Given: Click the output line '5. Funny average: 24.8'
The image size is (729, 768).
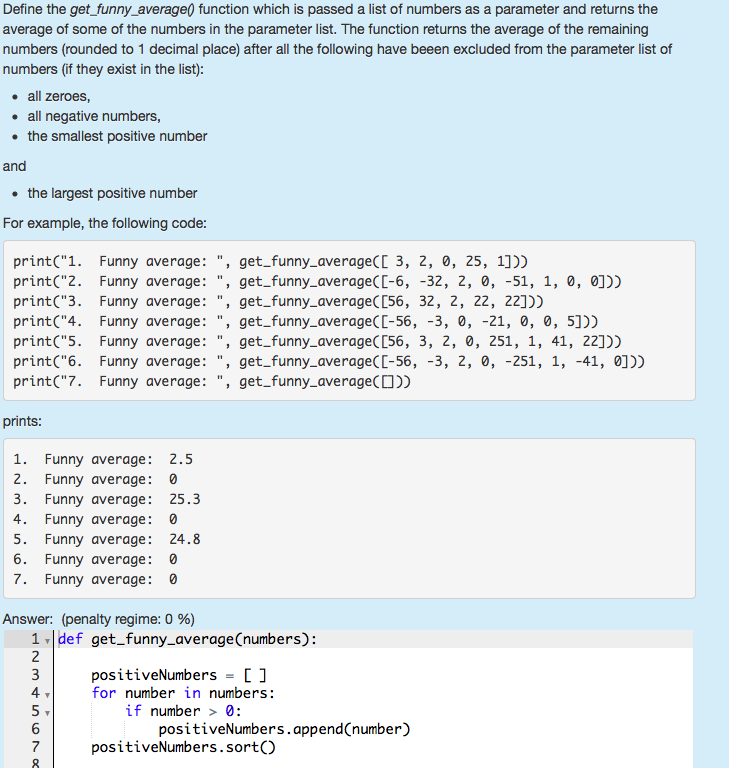Looking at the screenshot, I should tap(106, 539).
